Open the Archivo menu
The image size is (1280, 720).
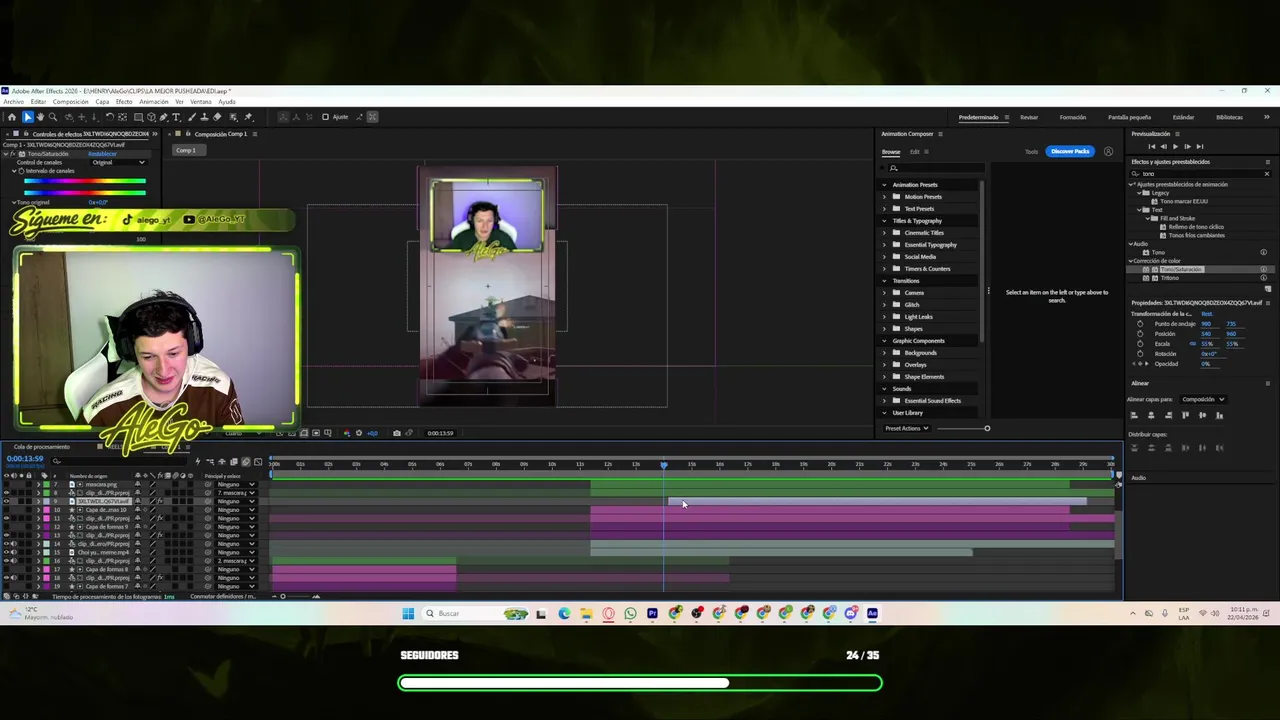pos(13,101)
